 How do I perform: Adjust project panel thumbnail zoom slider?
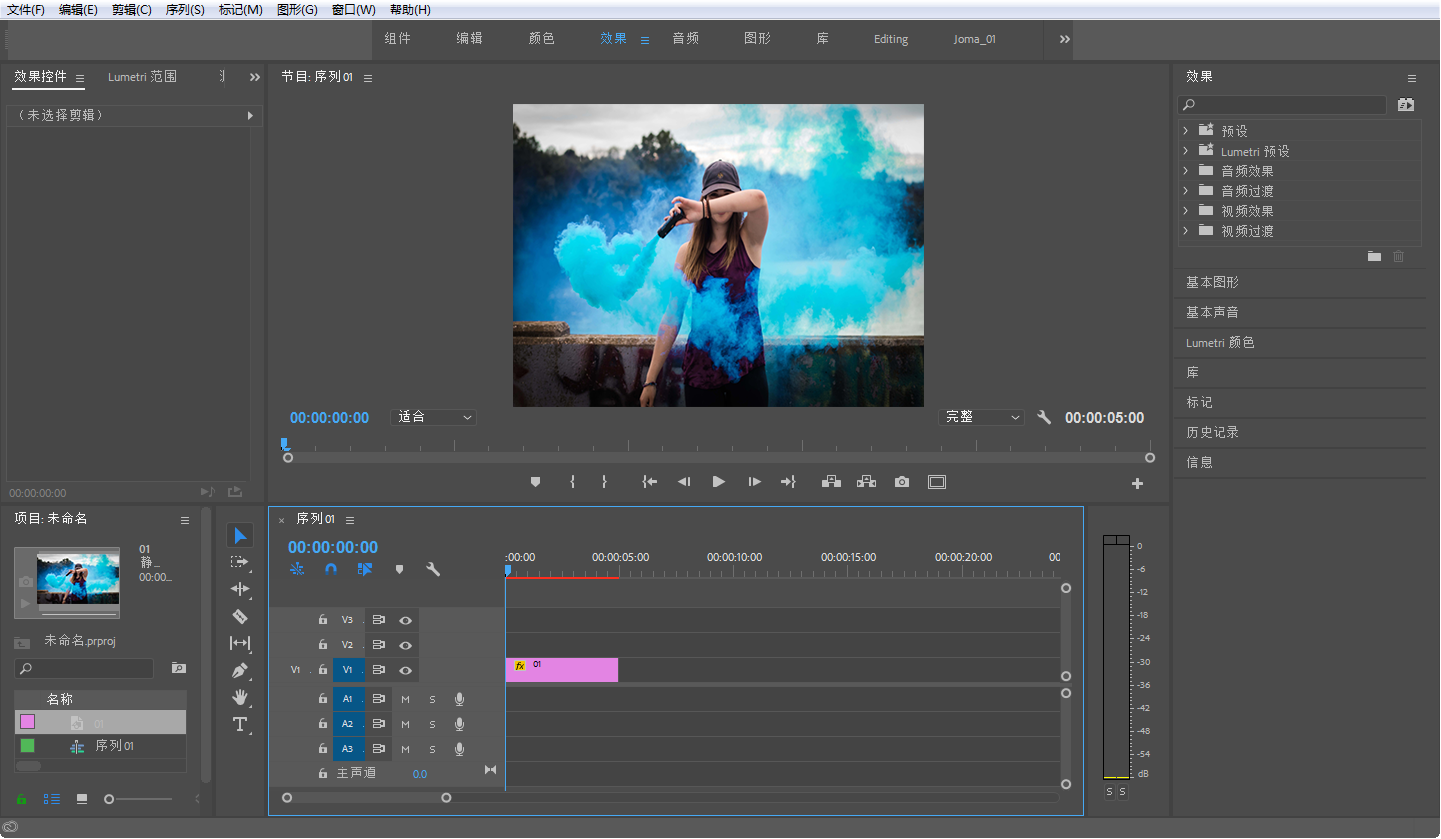click(x=109, y=799)
